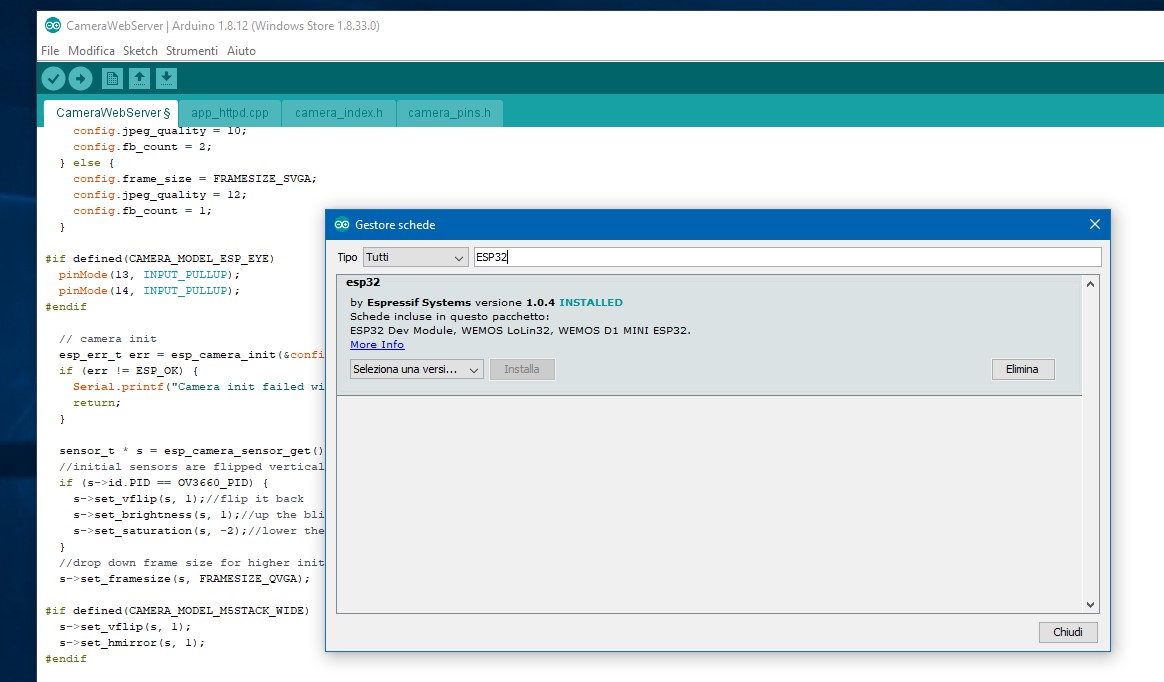The height and width of the screenshot is (682, 1164).
Task: Click the Chiudi button
Action: pyautogui.click(x=1067, y=632)
